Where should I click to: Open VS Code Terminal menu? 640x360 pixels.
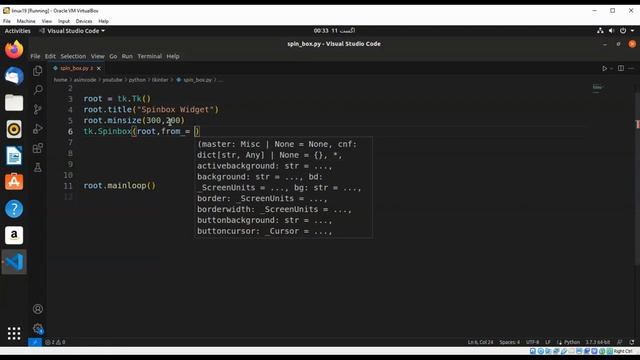149,56
